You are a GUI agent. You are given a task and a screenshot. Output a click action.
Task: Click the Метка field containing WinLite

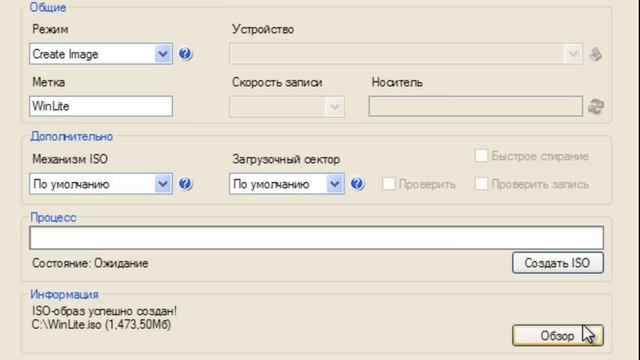[101, 106]
